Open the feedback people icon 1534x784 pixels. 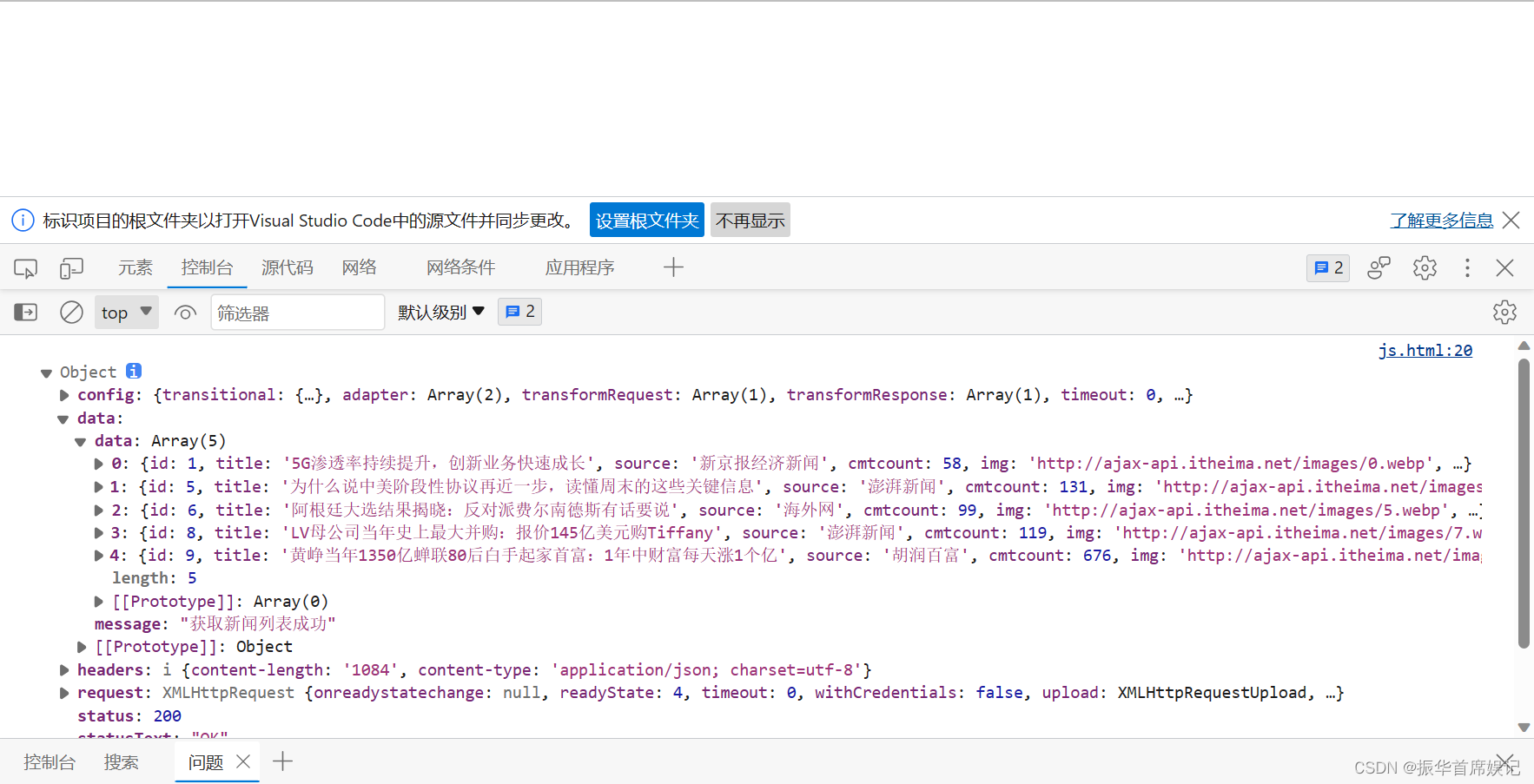tap(1379, 267)
